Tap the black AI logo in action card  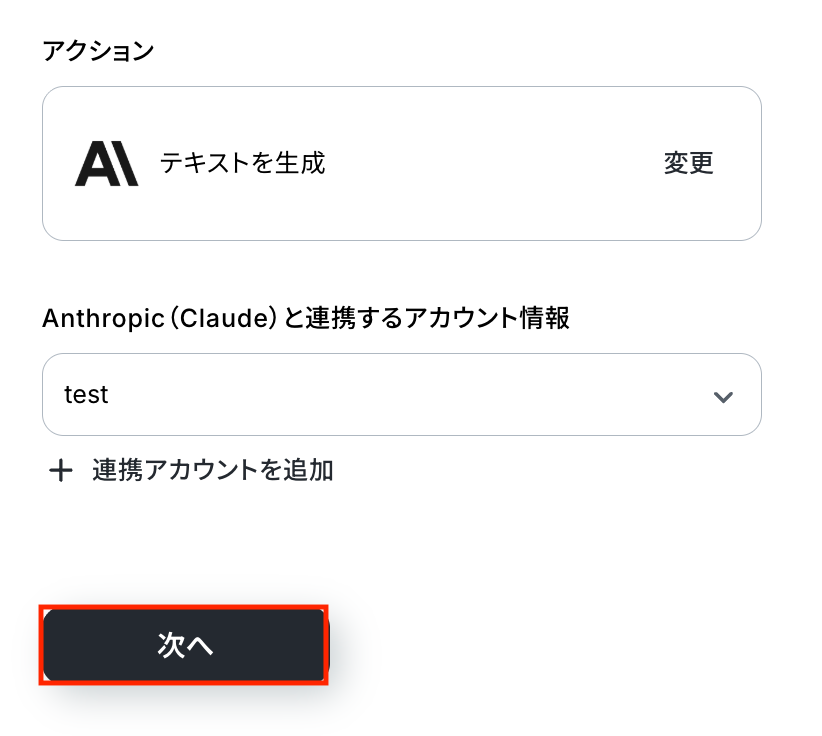point(107,163)
